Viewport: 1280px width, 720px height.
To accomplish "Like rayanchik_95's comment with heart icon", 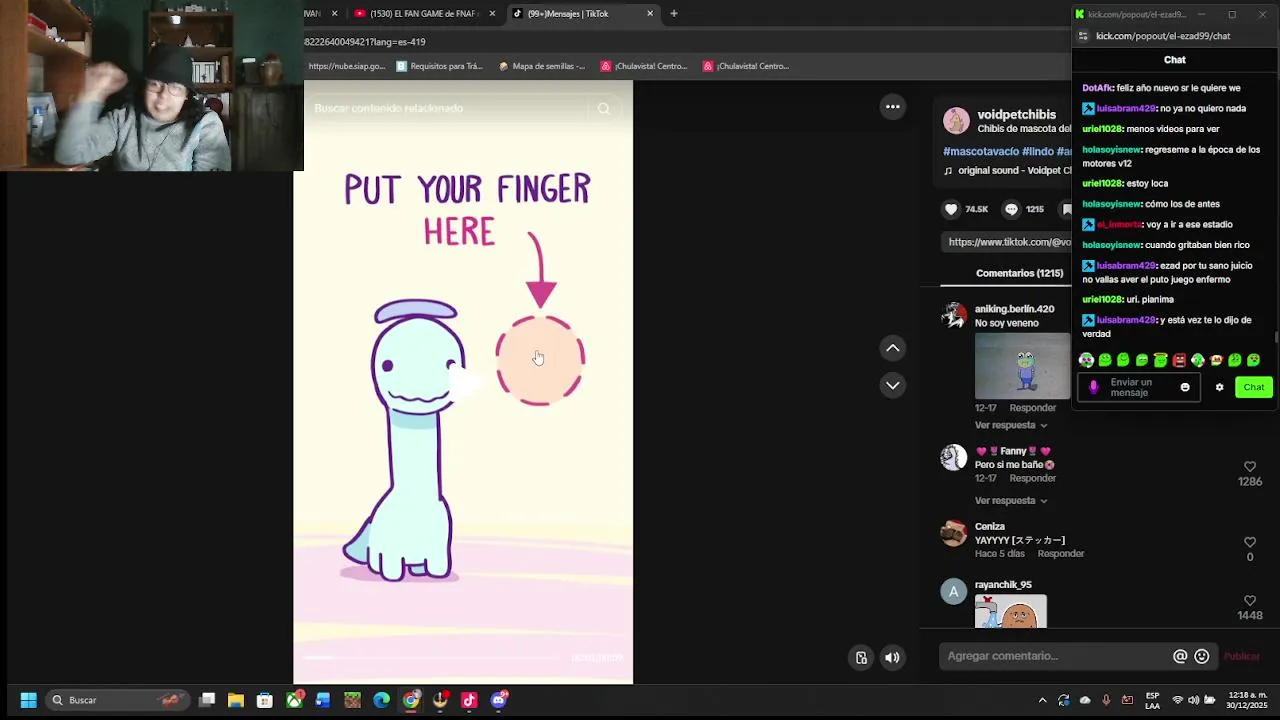I will (x=1249, y=600).
